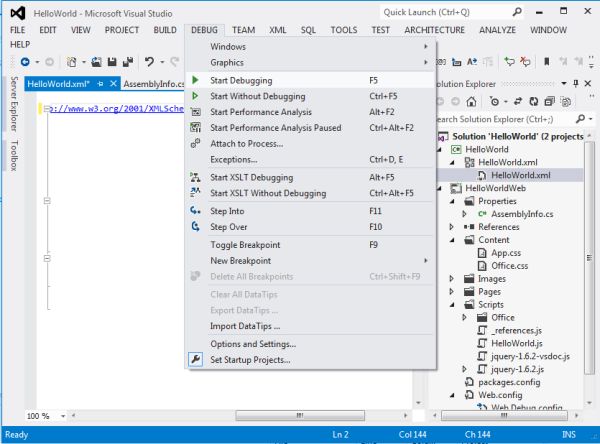Click the Set Startup Projects wrench icon
600x444 pixels.
tap(196, 359)
